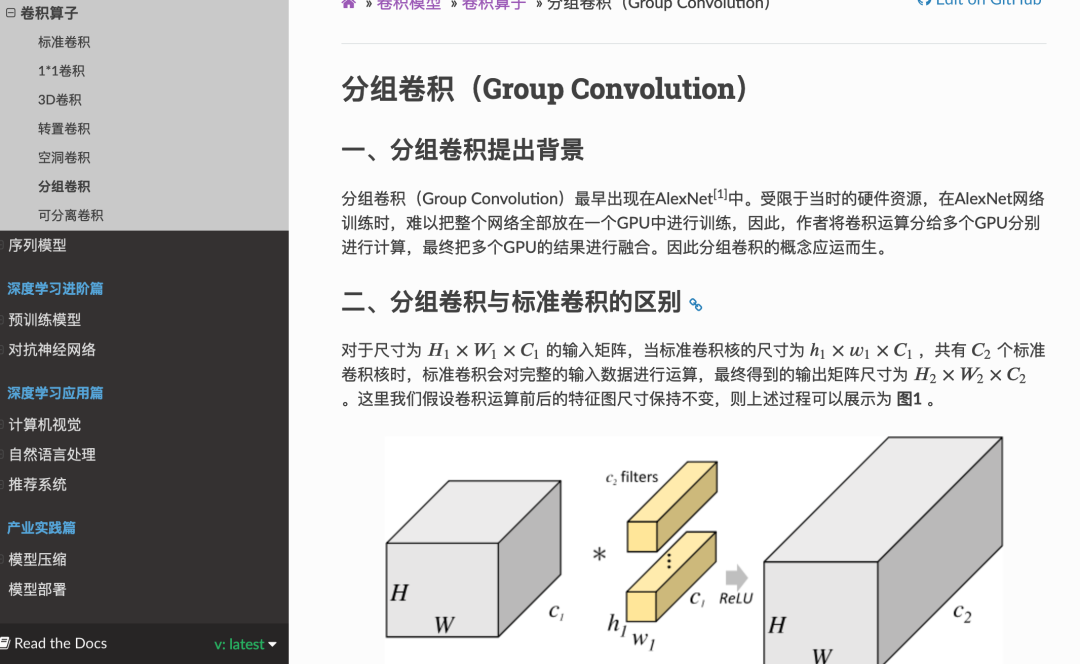Click the permalink chain icon beside 二、分组卷积与标准卷积的区别

(x=696, y=304)
